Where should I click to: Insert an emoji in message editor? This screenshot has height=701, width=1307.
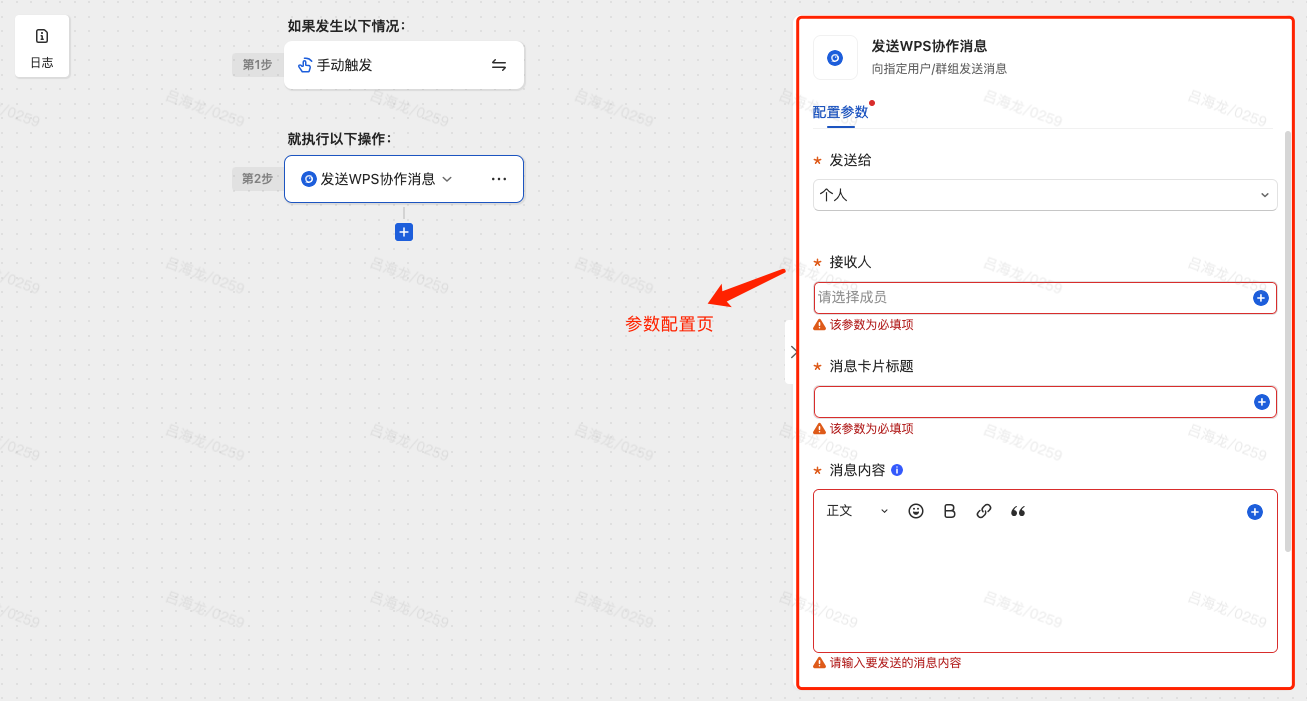[x=916, y=511]
